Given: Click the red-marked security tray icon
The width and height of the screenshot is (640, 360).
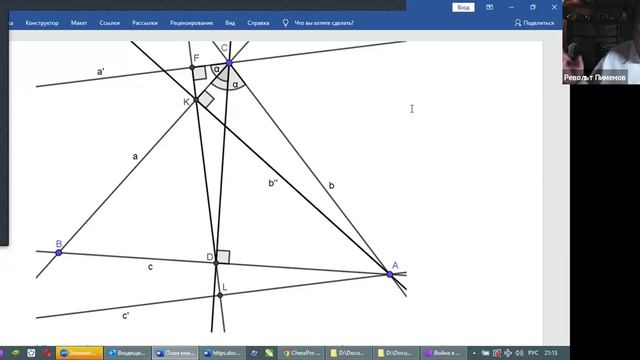Looking at the screenshot, I should 497,353.
